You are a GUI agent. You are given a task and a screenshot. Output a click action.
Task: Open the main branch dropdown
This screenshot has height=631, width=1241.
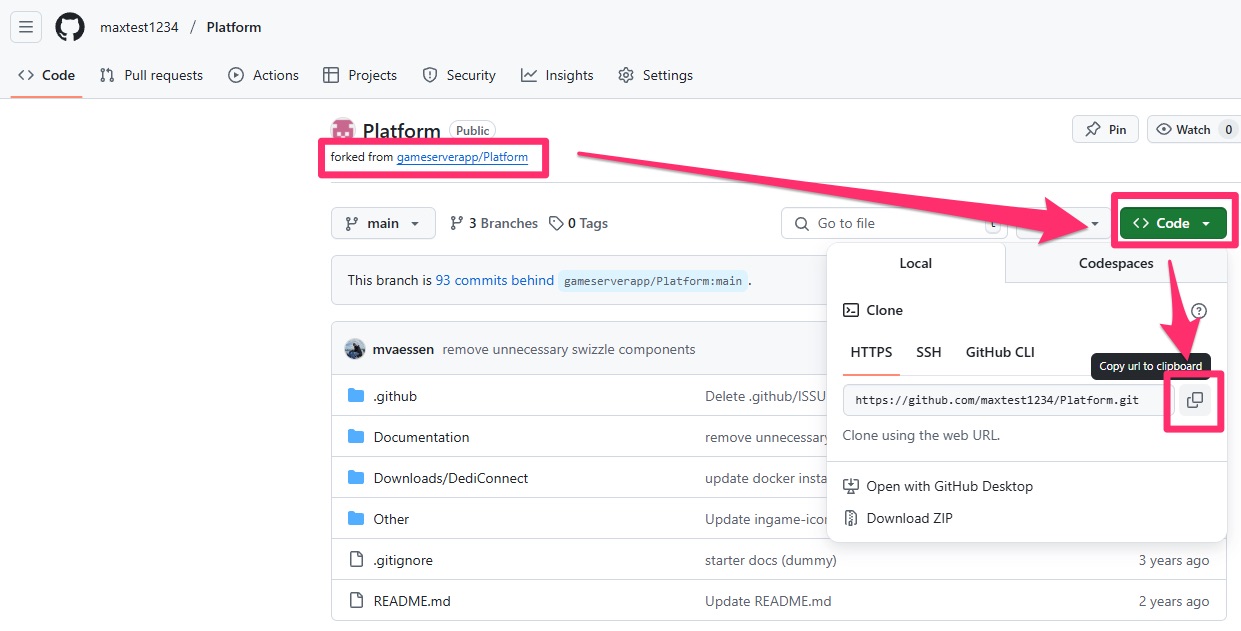pos(383,223)
